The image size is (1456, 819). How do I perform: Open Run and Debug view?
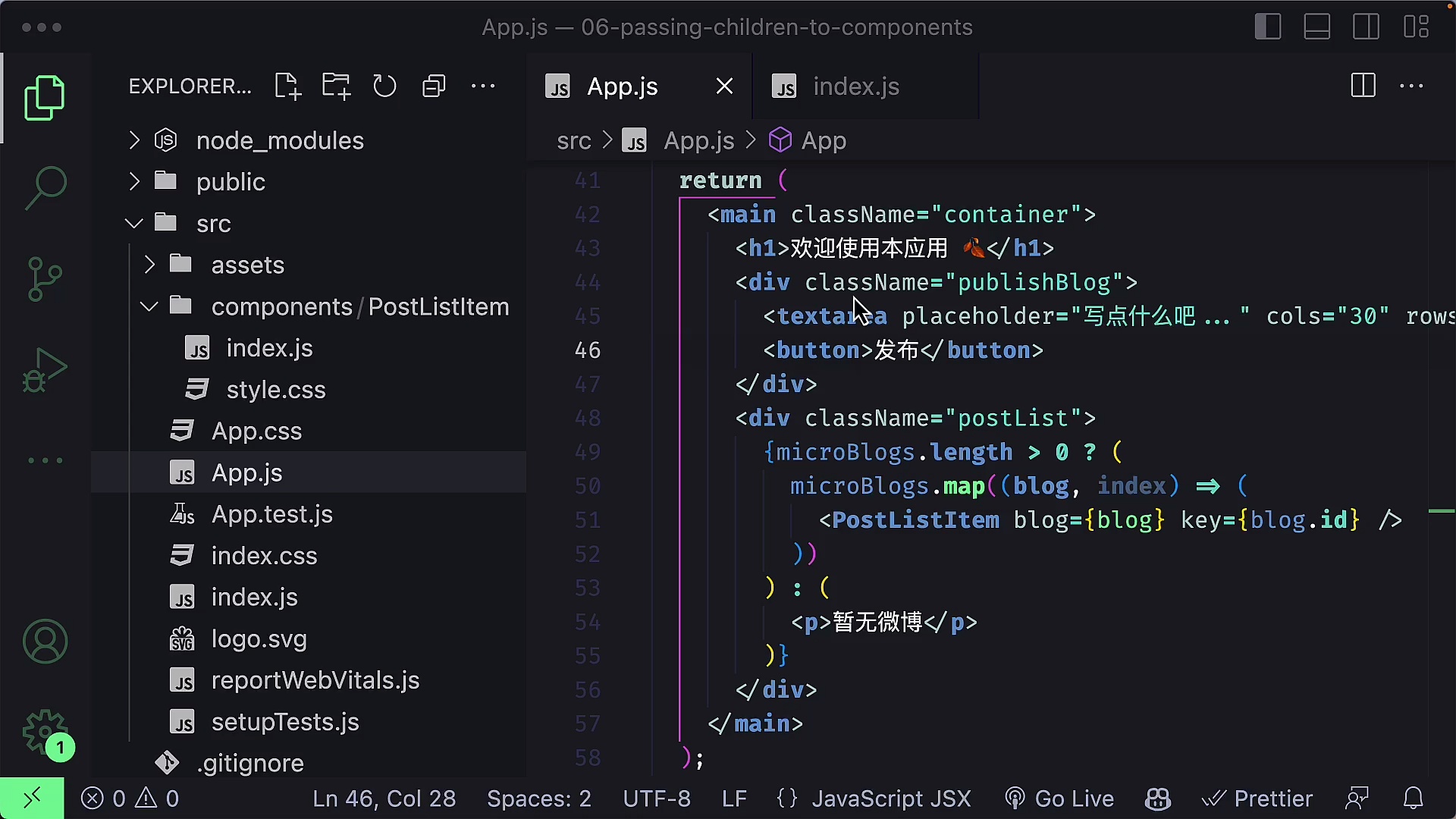(45, 369)
